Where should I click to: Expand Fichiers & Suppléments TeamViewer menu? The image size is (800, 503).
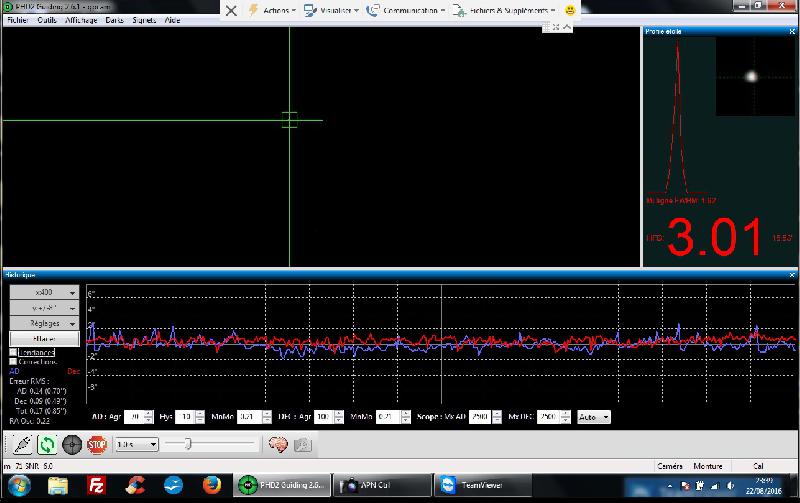pyautogui.click(x=504, y=10)
